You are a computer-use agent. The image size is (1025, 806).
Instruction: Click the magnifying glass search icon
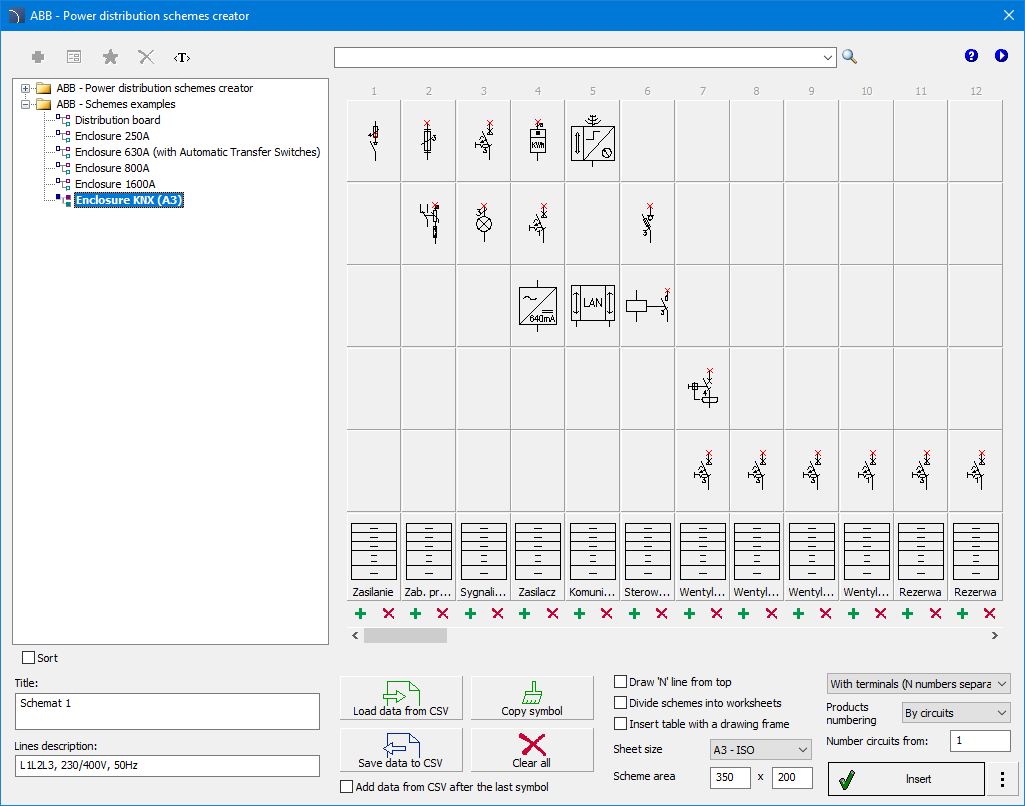tap(849, 57)
